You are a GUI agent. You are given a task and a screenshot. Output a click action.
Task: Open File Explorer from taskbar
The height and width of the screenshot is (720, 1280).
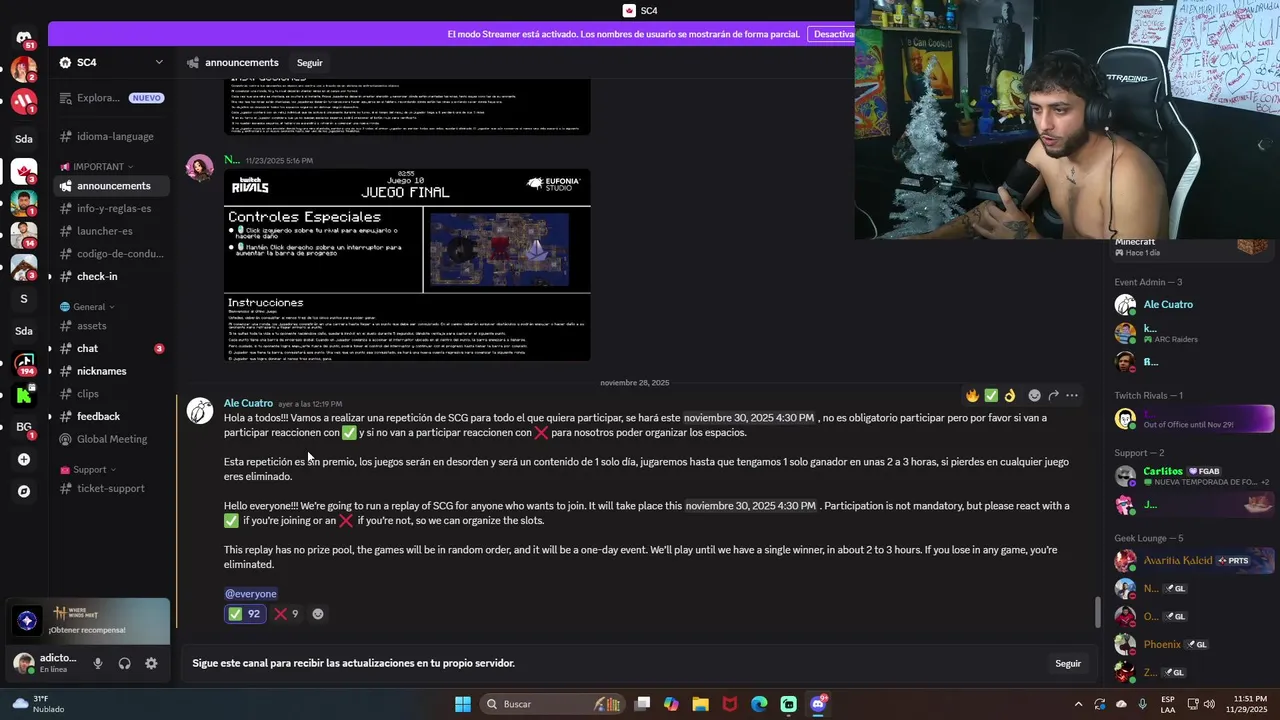(x=700, y=704)
